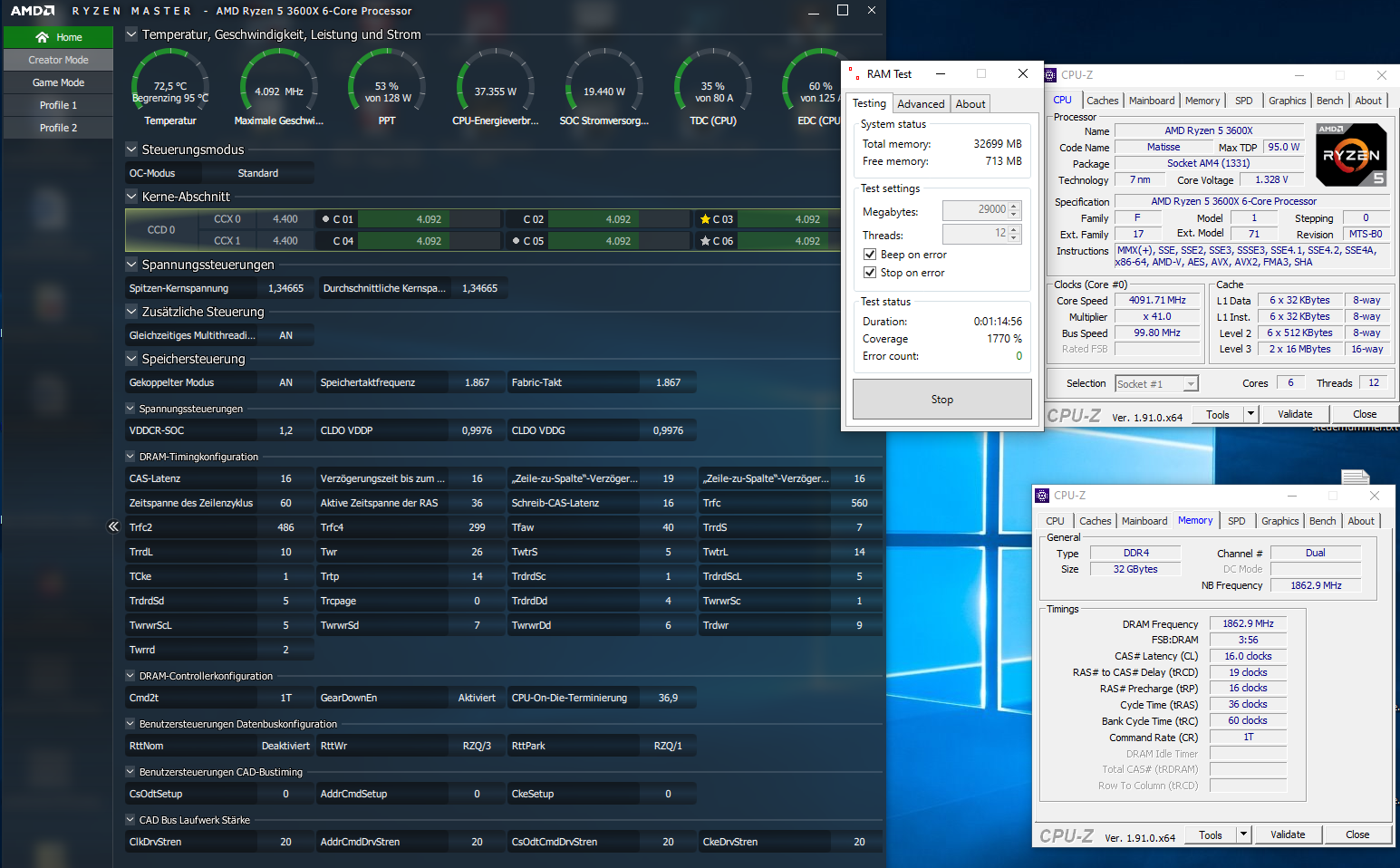Toggle Stop on error checkbox

(870, 273)
